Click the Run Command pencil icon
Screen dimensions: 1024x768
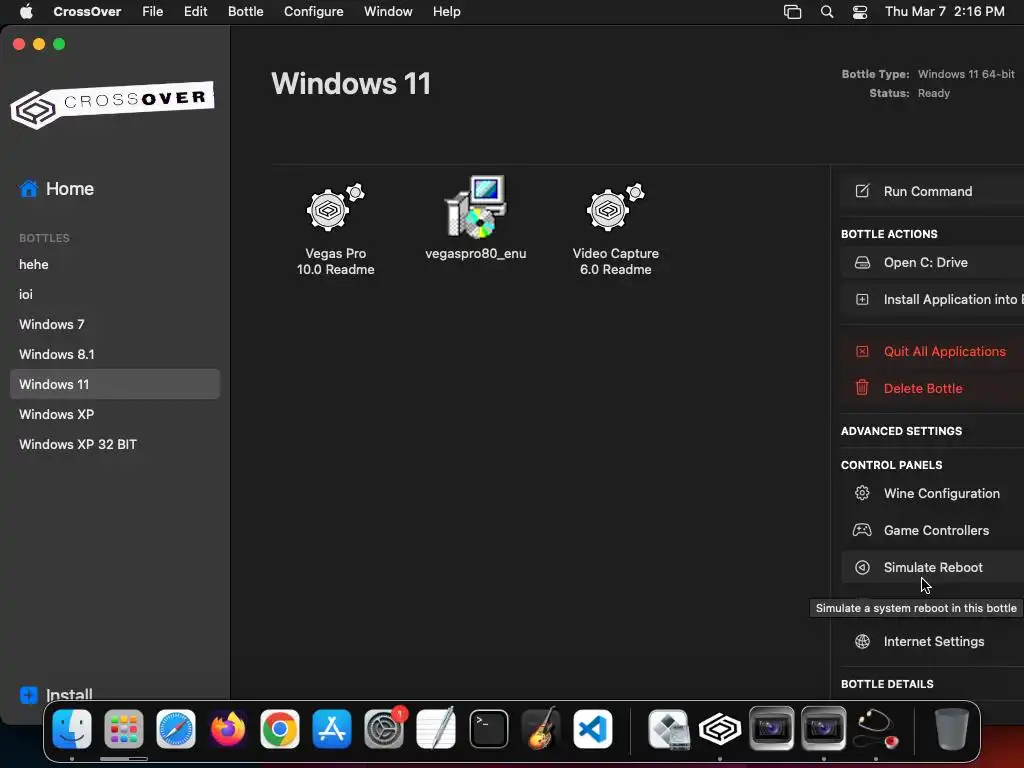[862, 191]
